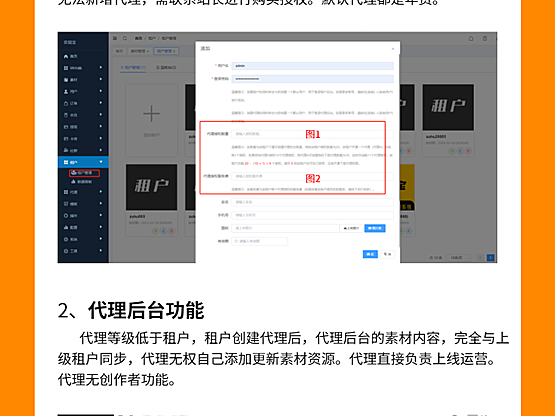The height and width of the screenshot is (416, 555).
Task: Click the shopping bag icon beside 订单
Action: pyautogui.click(x=66, y=103)
